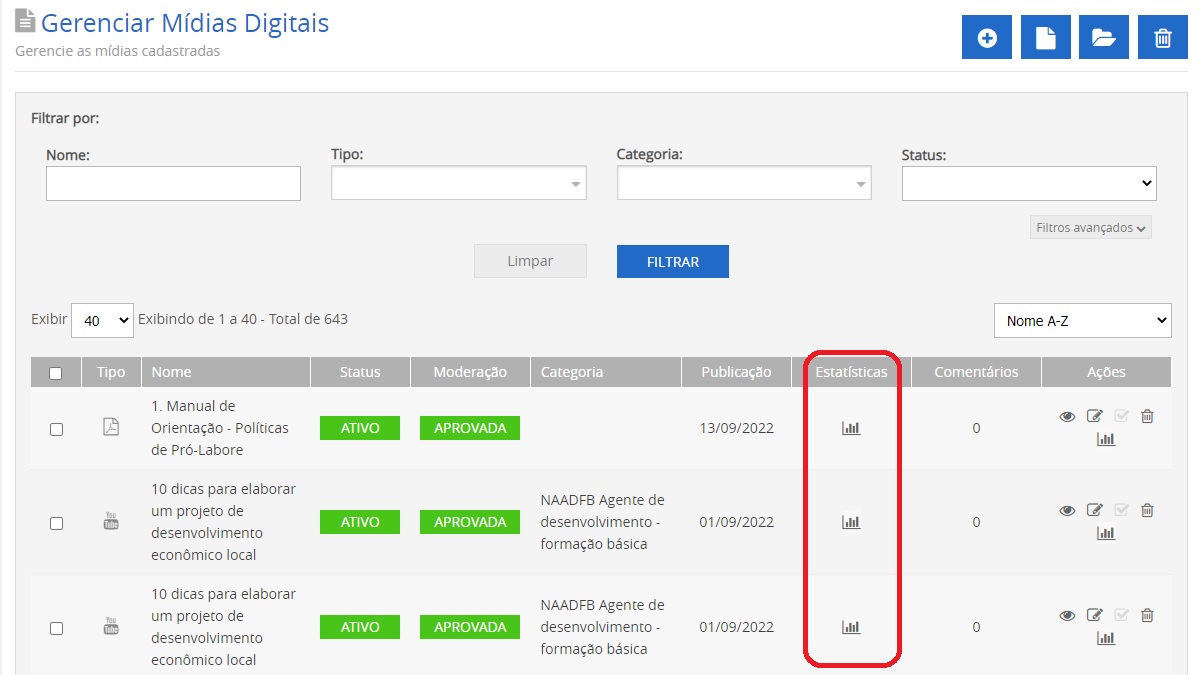Screen dimensions: 1202x675
Task: Select checkbox of the last 10 dicas row
Action: tap(56, 628)
